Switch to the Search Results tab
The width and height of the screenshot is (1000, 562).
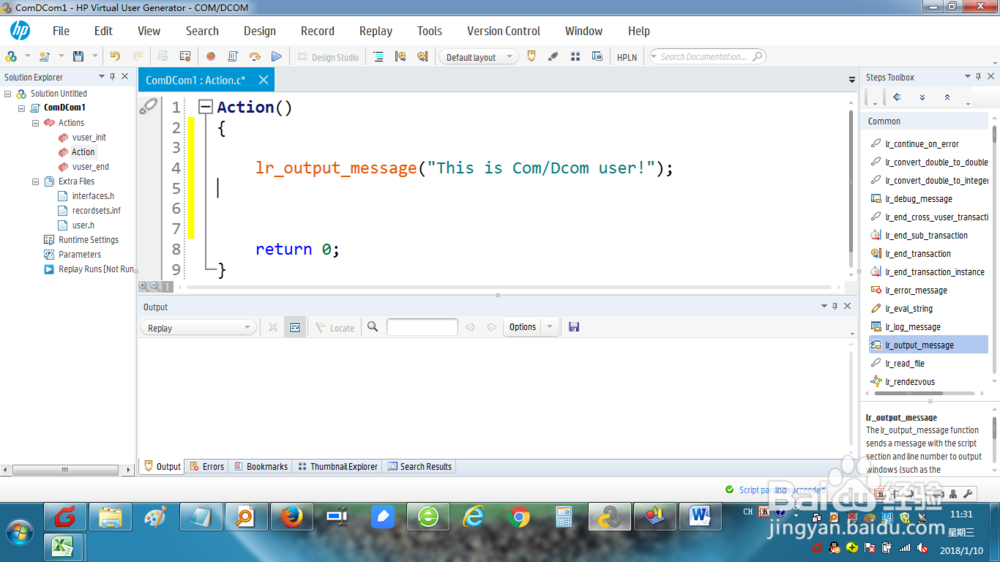pyautogui.click(x=420, y=467)
